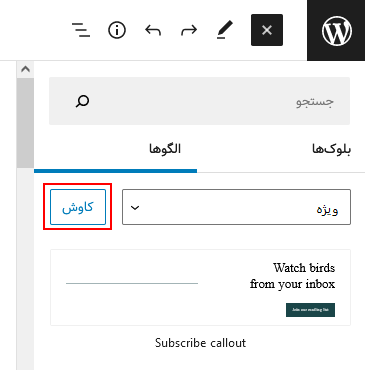Open the document list view outline
The height and width of the screenshot is (370, 365).
(x=81, y=30)
